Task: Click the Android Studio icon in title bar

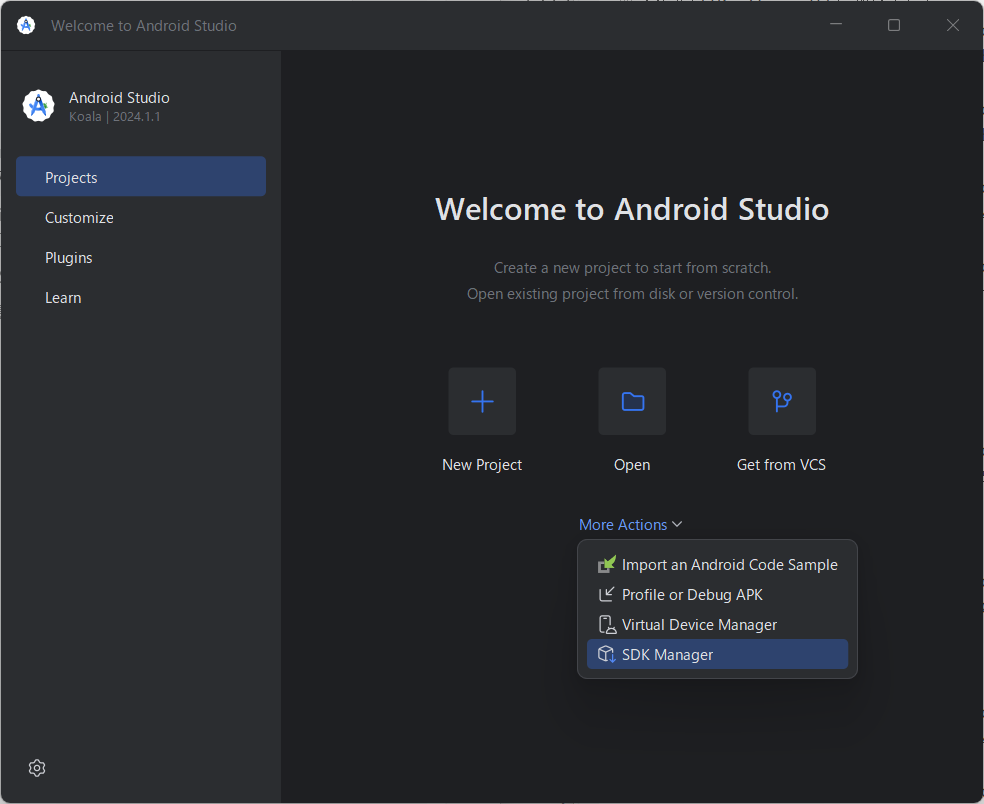Action: click(x=26, y=25)
